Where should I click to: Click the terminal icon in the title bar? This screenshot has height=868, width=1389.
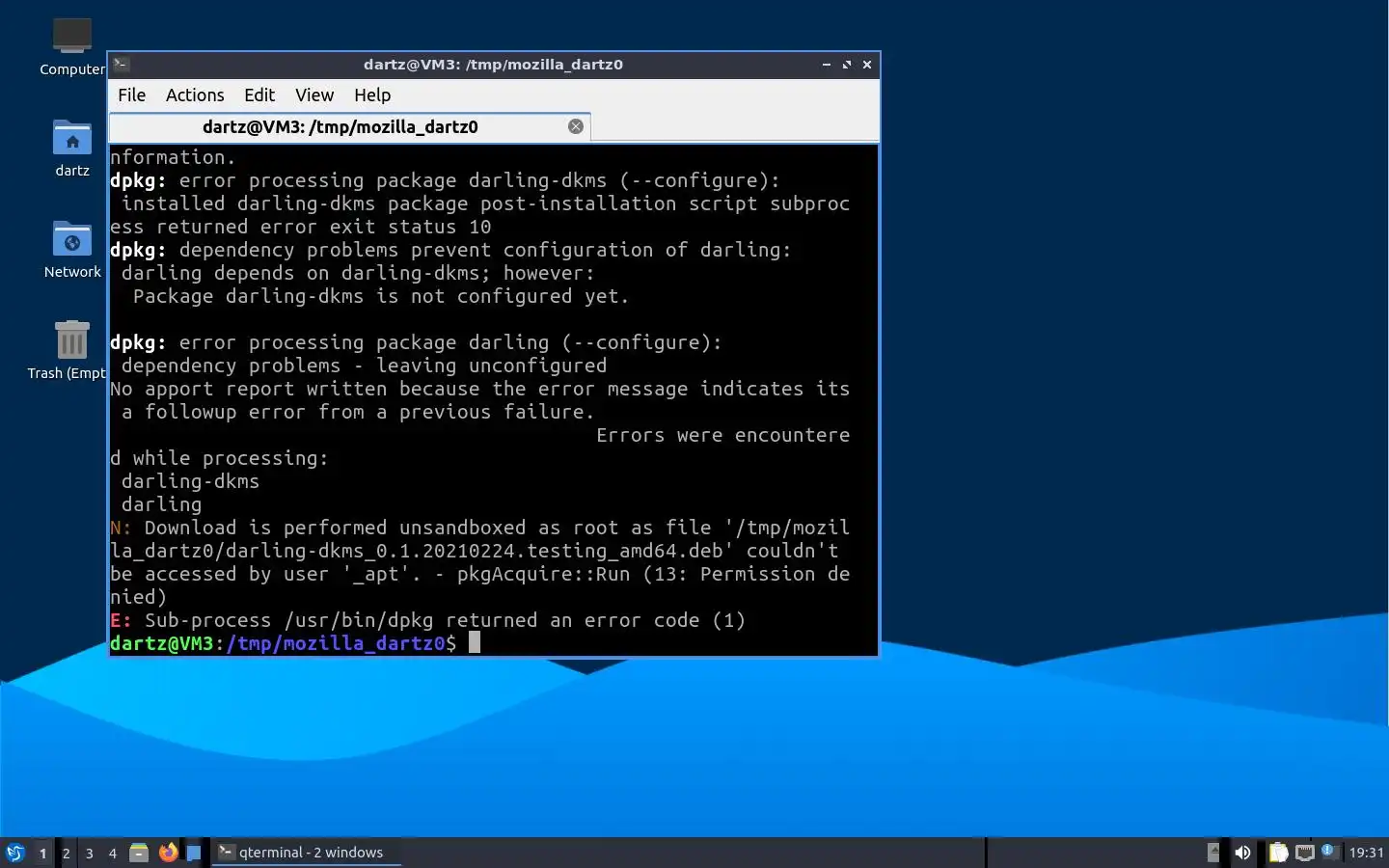point(122,64)
